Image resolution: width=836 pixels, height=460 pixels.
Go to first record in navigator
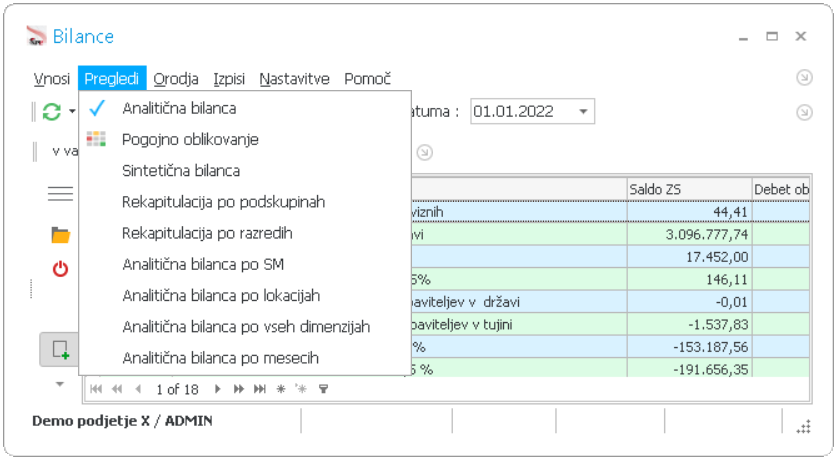pos(96,389)
